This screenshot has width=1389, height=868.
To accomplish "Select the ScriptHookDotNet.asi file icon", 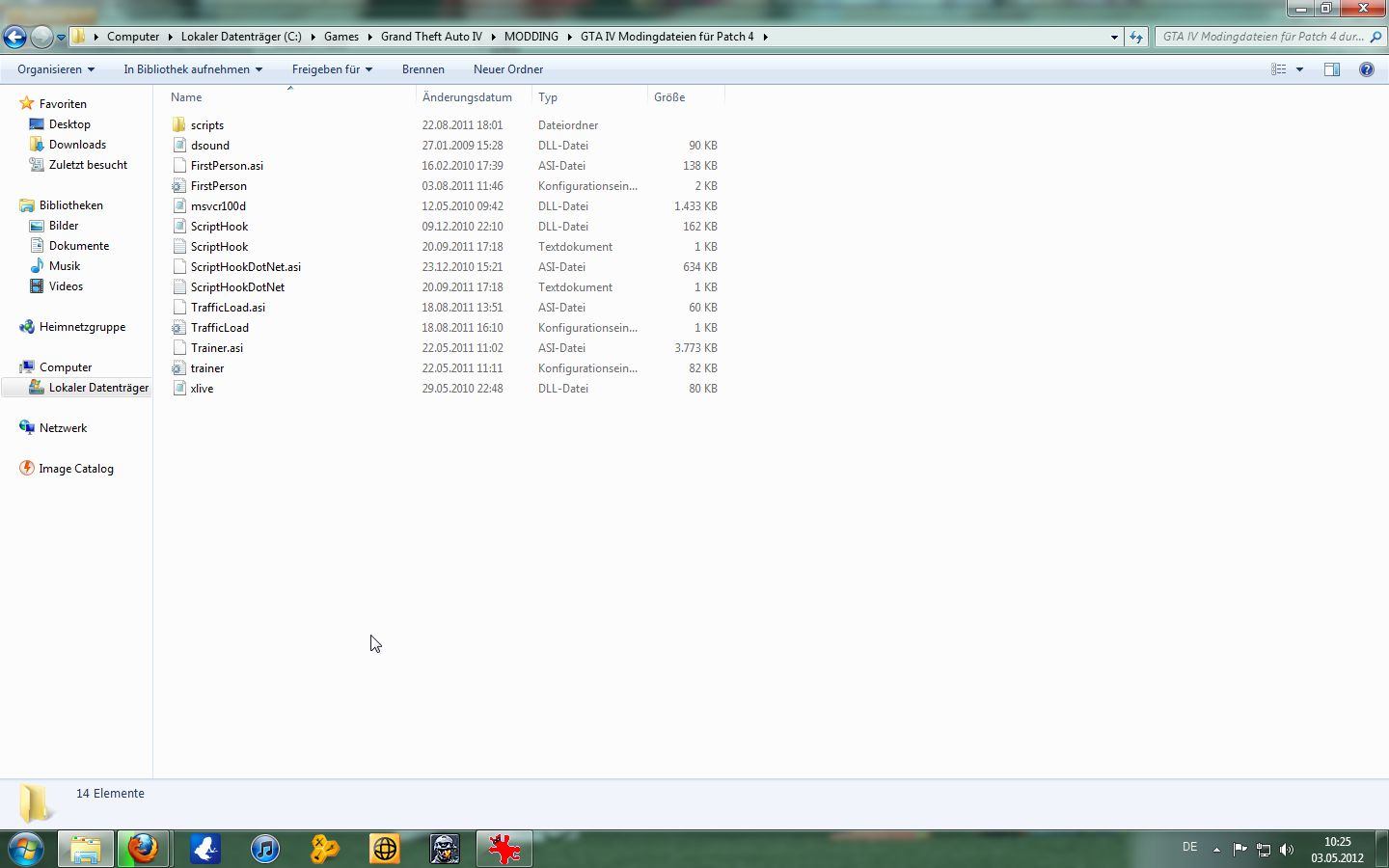I will (x=178, y=267).
